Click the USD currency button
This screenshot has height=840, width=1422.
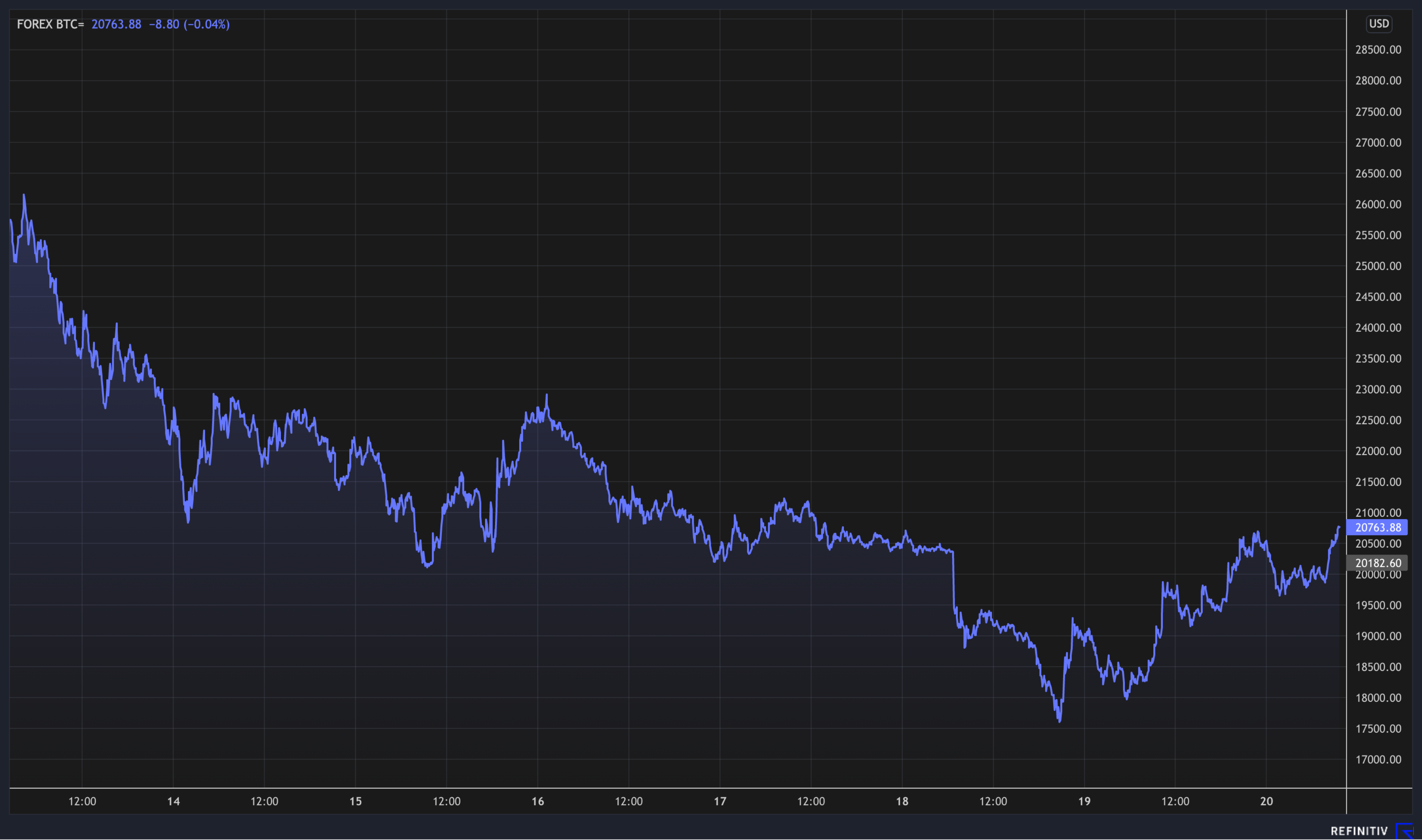(x=1379, y=24)
